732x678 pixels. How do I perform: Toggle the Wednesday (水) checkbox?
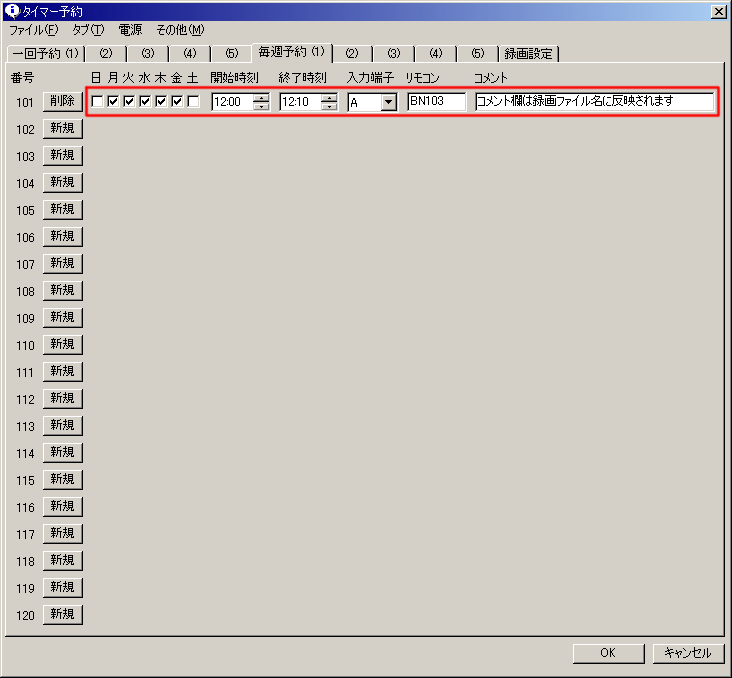pos(145,101)
